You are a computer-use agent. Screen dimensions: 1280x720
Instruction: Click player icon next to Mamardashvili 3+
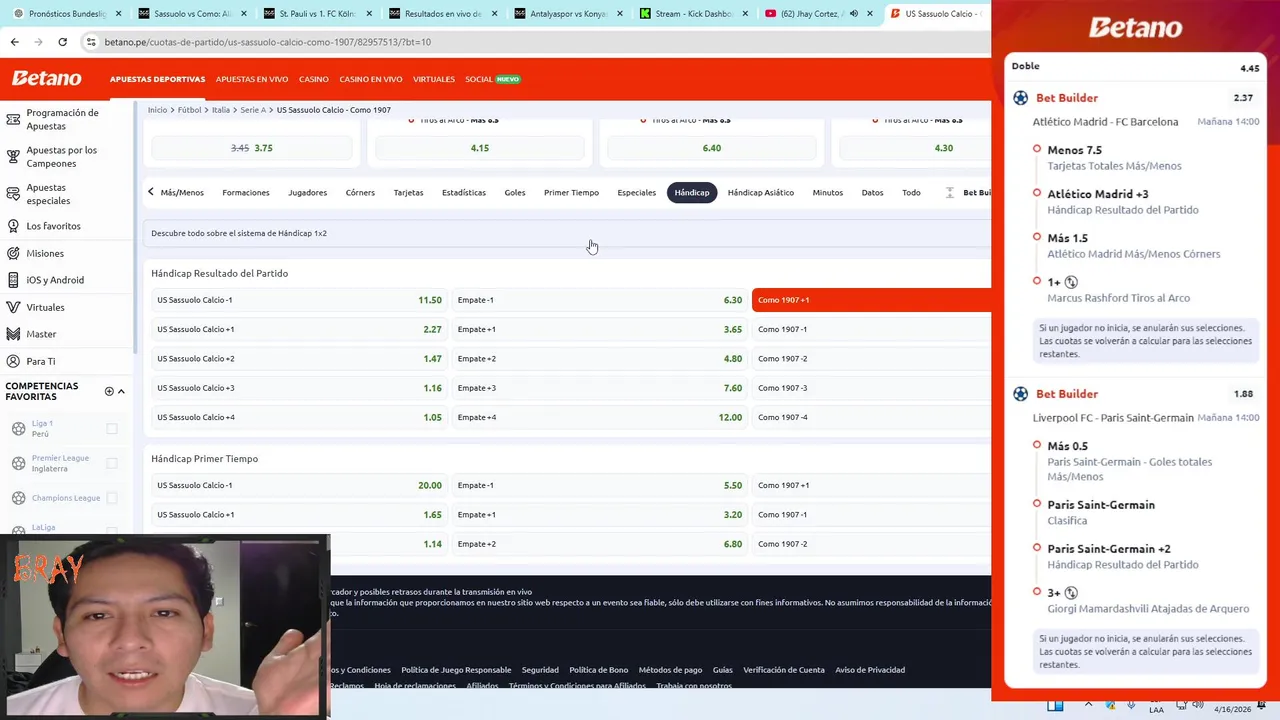[1071, 593]
